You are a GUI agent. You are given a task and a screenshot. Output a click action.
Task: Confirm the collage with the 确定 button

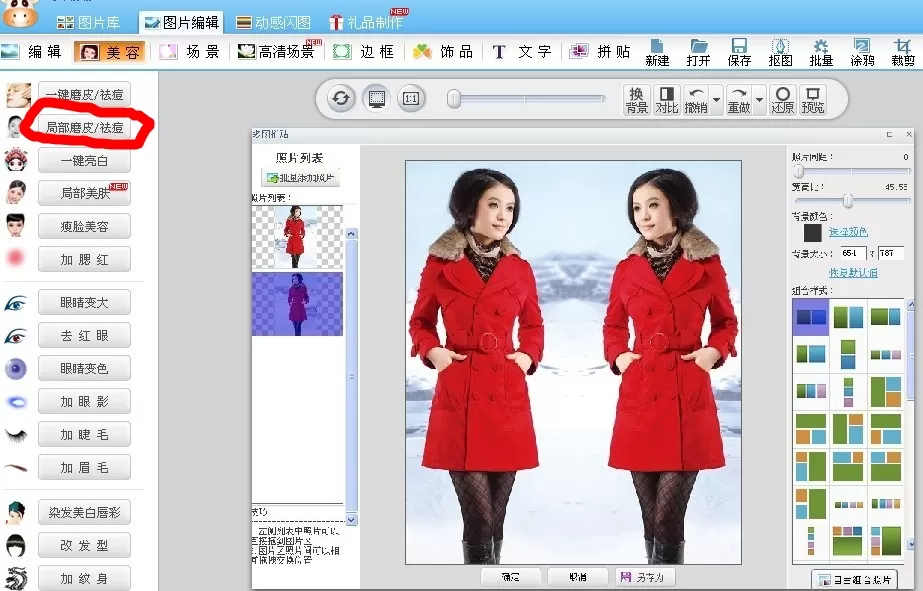[x=510, y=577]
